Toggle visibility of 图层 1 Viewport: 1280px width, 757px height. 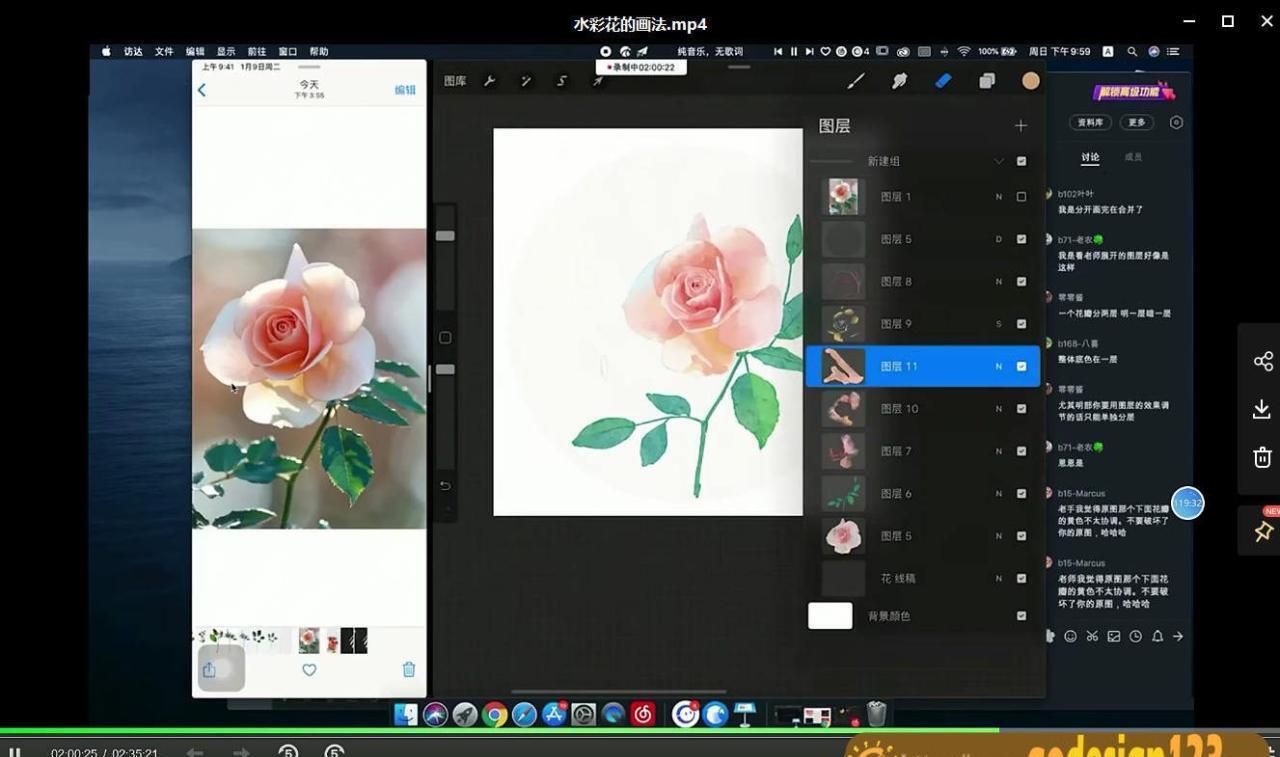click(x=1021, y=196)
